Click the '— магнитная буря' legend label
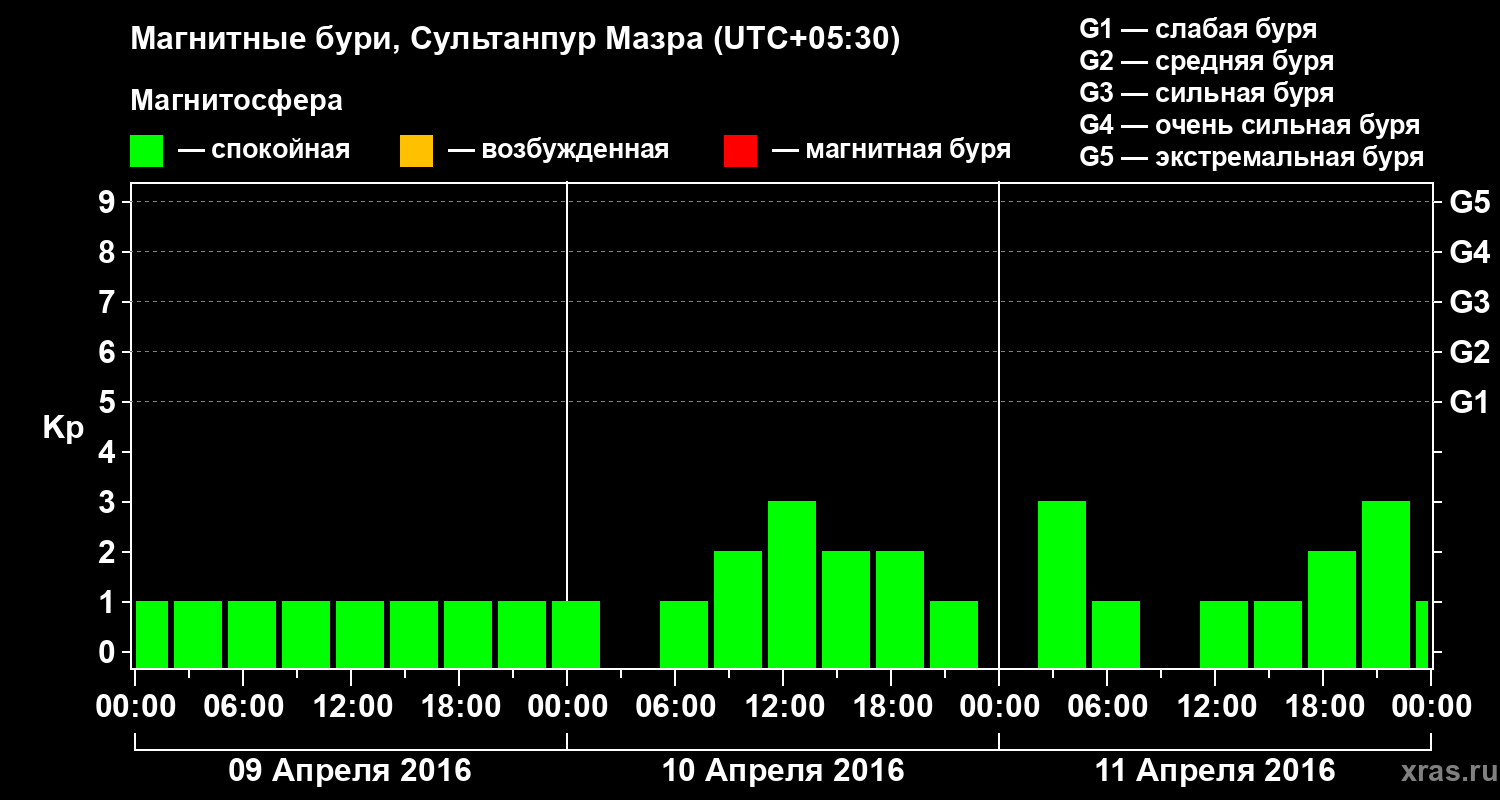Viewport: 1500px width, 800px height. click(892, 151)
